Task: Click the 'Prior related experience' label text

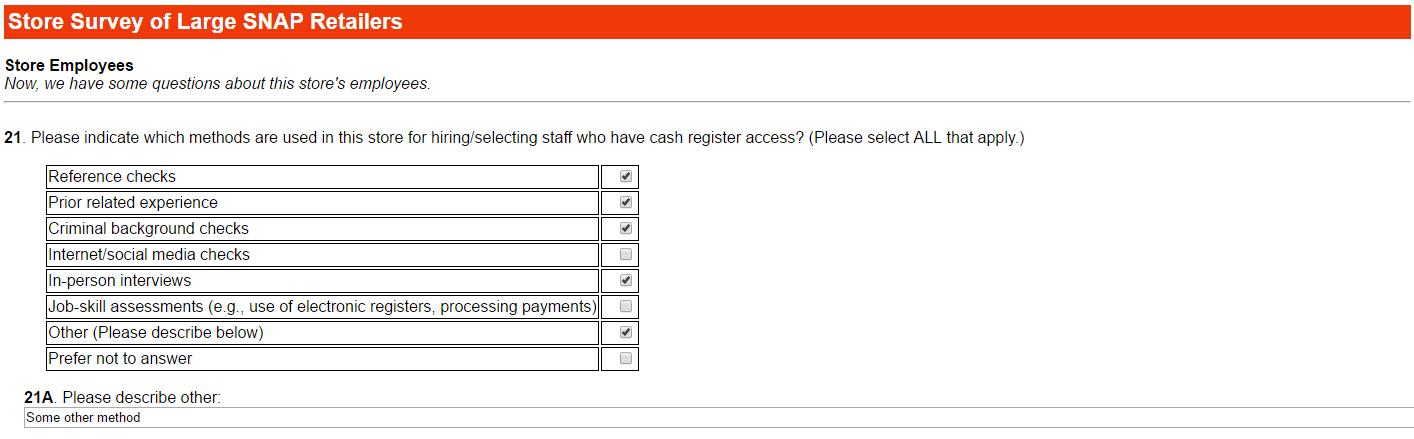Action: (133, 203)
